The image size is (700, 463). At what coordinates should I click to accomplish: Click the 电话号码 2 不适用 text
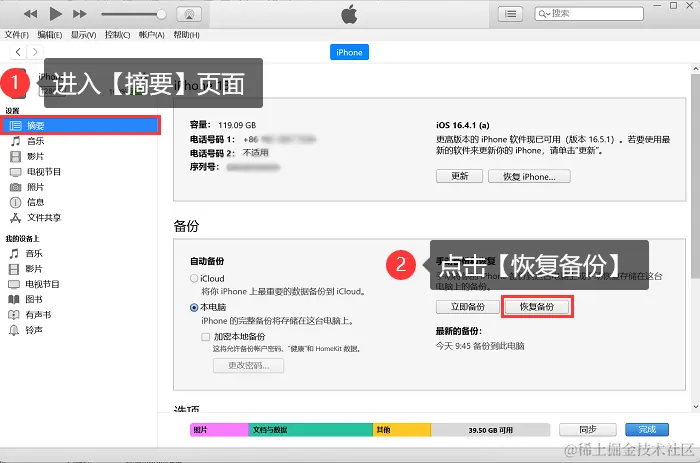(x=229, y=153)
